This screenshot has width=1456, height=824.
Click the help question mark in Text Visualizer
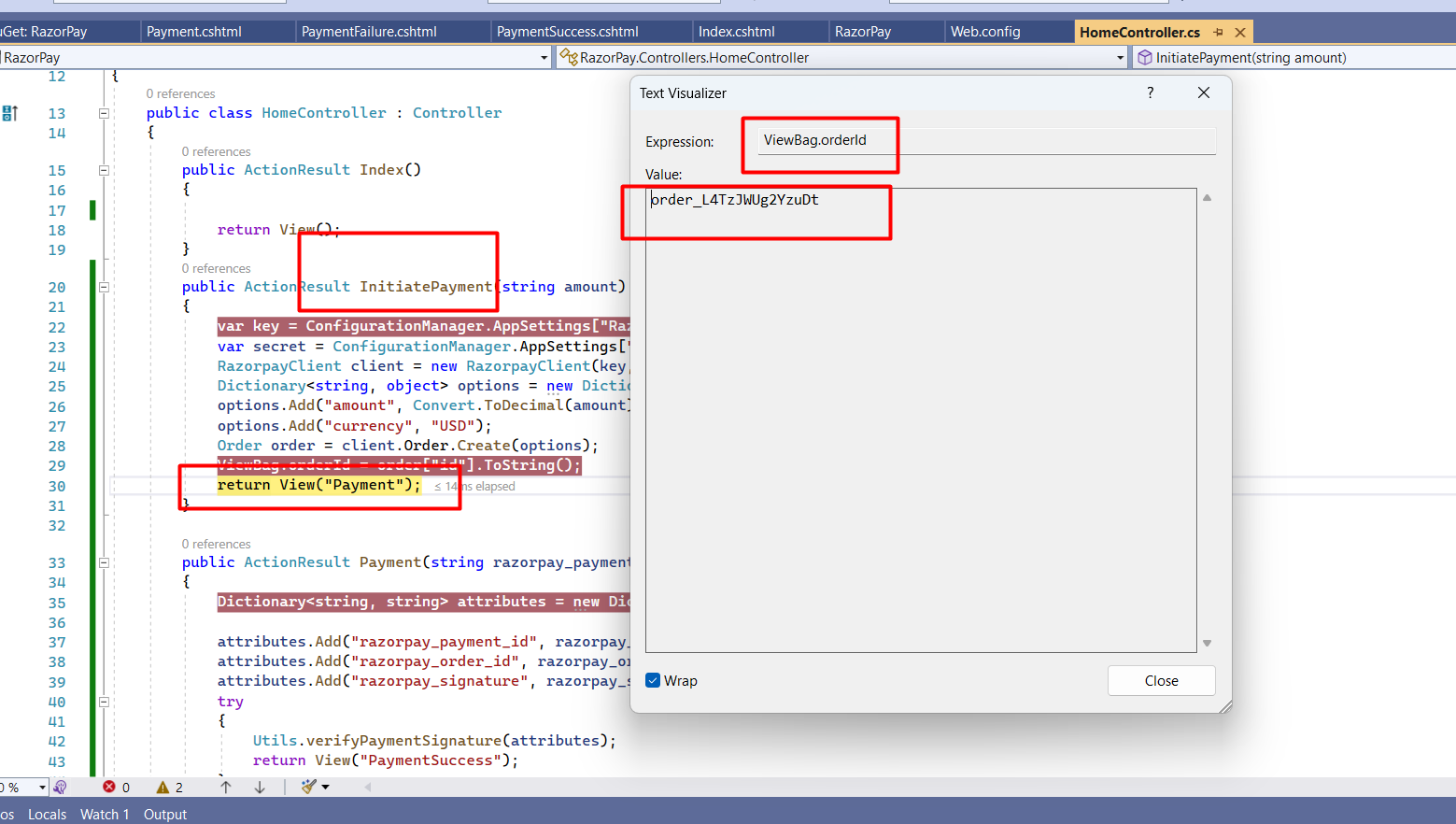[1150, 92]
